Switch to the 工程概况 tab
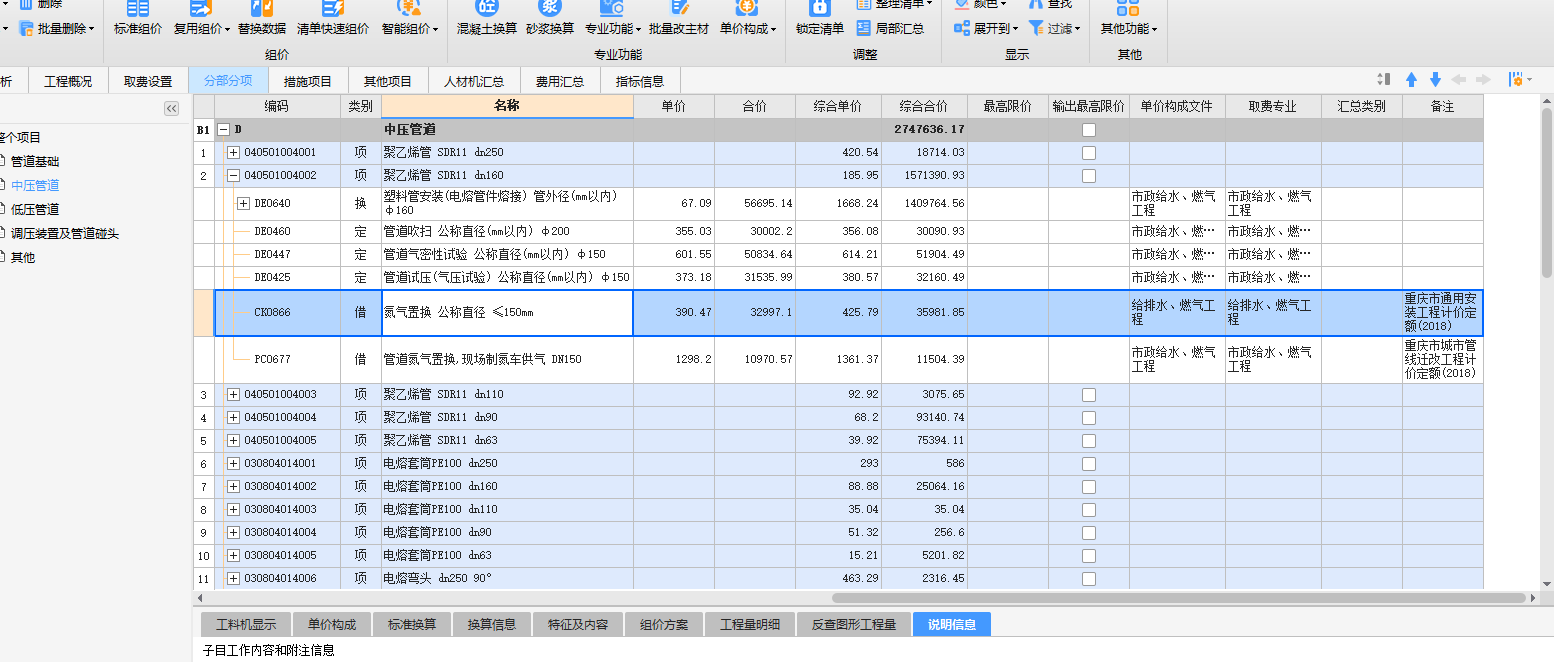The width and height of the screenshot is (1554, 662). click(68, 81)
